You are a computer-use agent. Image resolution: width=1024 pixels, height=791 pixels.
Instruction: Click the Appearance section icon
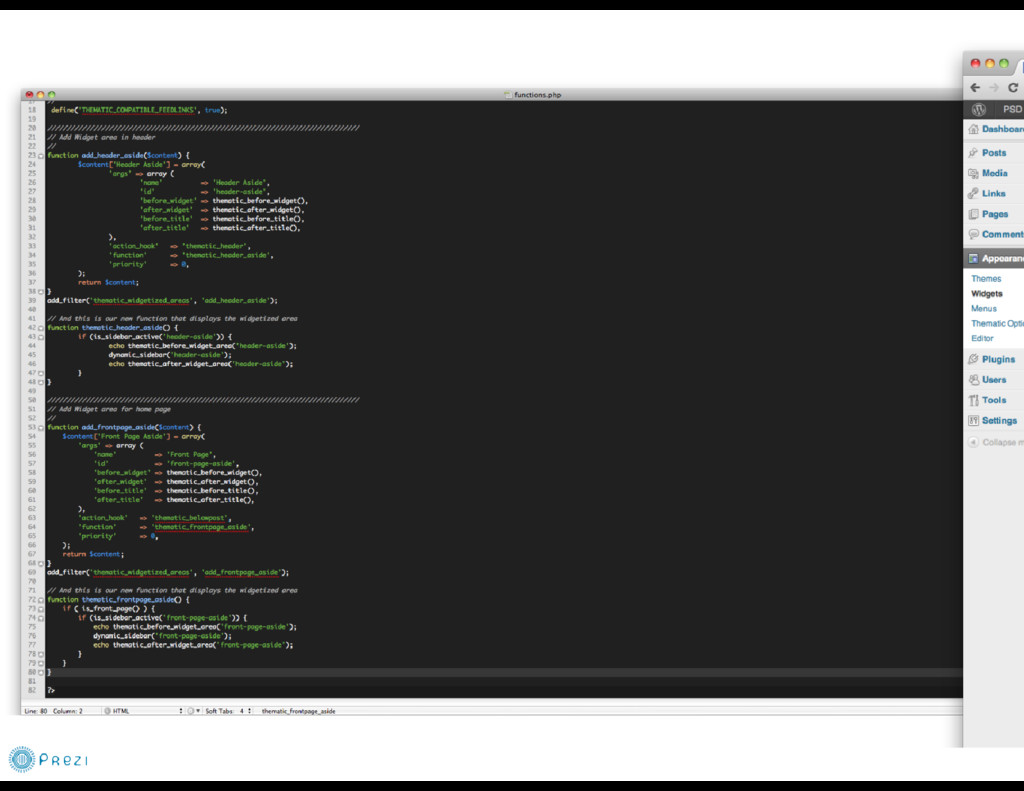pos(973,259)
